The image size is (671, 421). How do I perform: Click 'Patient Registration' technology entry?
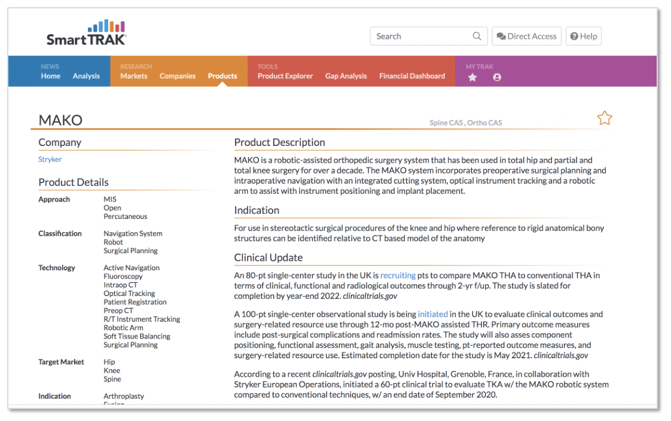tap(135, 302)
